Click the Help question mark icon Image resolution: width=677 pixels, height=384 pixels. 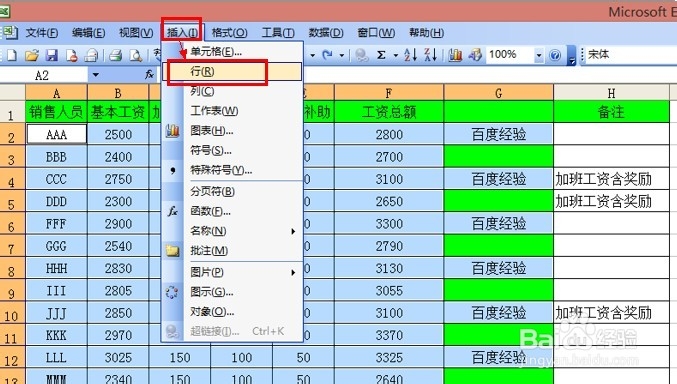tap(555, 55)
